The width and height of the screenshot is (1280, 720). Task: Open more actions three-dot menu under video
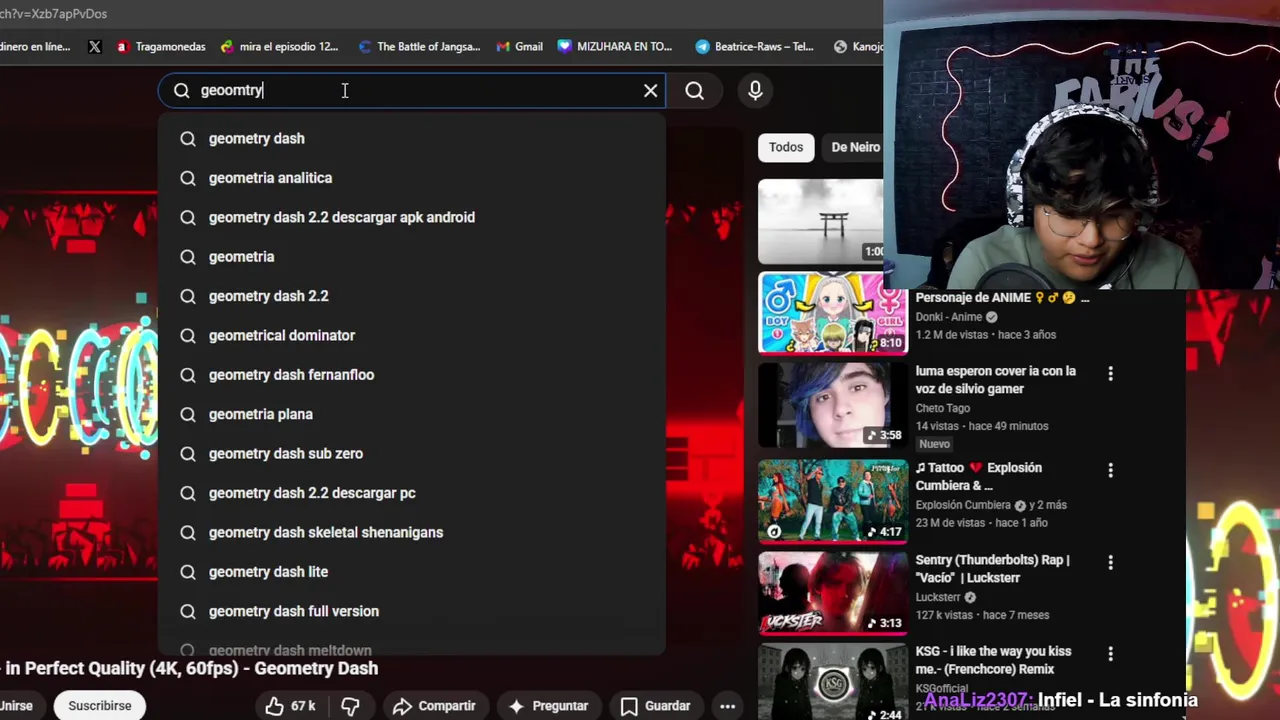727,706
